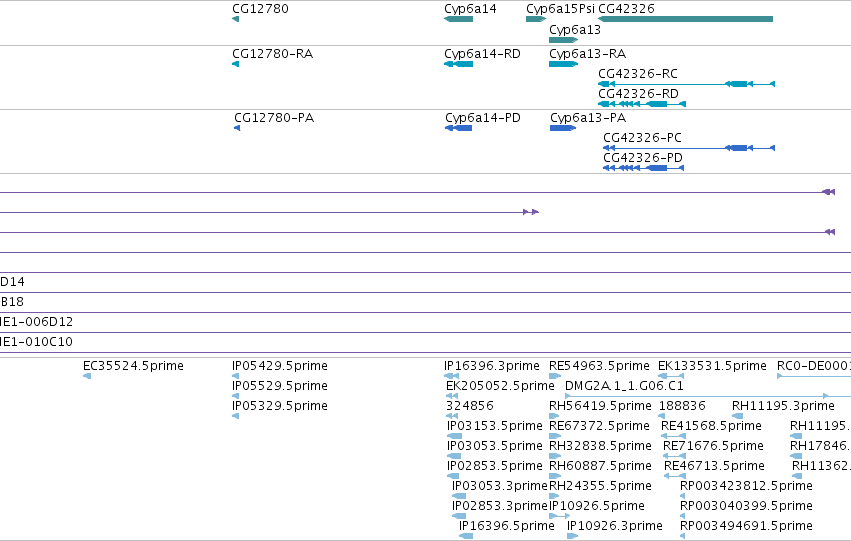Screen dimensions: 851x541
Task: Select the IP05529.5prime EST label
Action: tap(280, 386)
